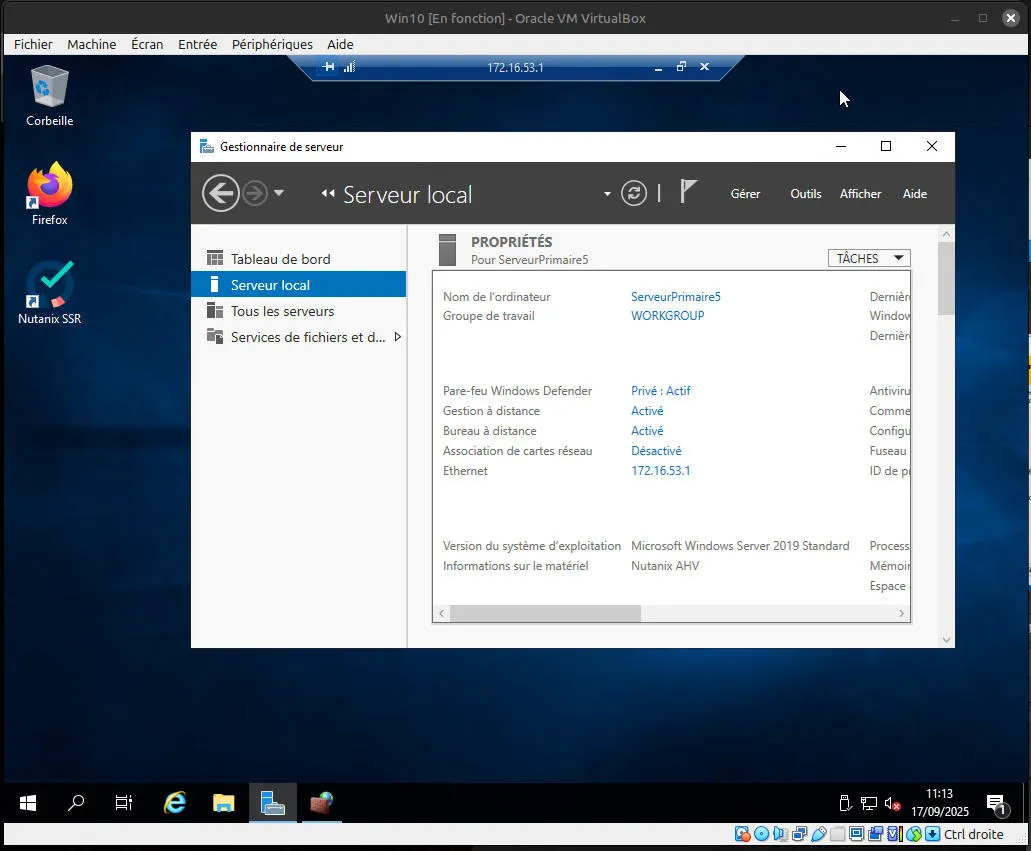Image resolution: width=1031 pixels, height=851 pixels.
Task: Click the ServeurPrimaire5 computer name link
Action: click(675, 297)
